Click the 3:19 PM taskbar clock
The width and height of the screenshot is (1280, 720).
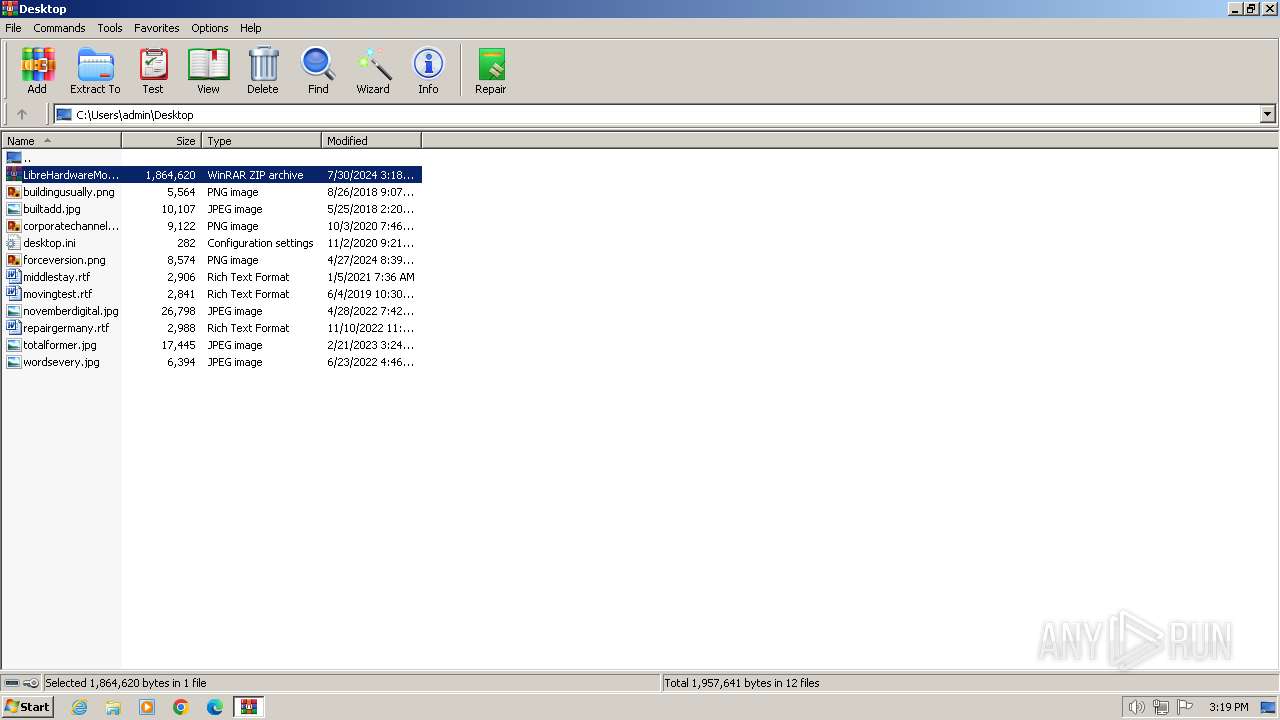1228,707
